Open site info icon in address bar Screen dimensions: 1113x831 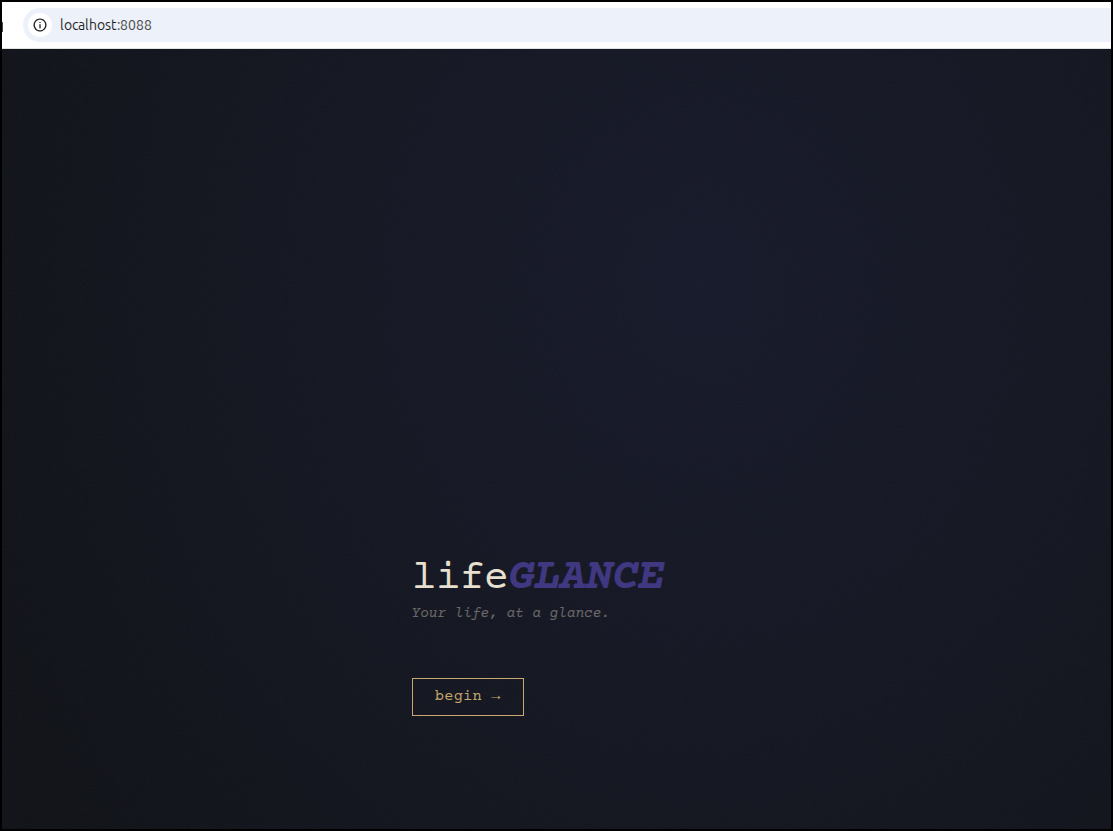pos(40,25)
